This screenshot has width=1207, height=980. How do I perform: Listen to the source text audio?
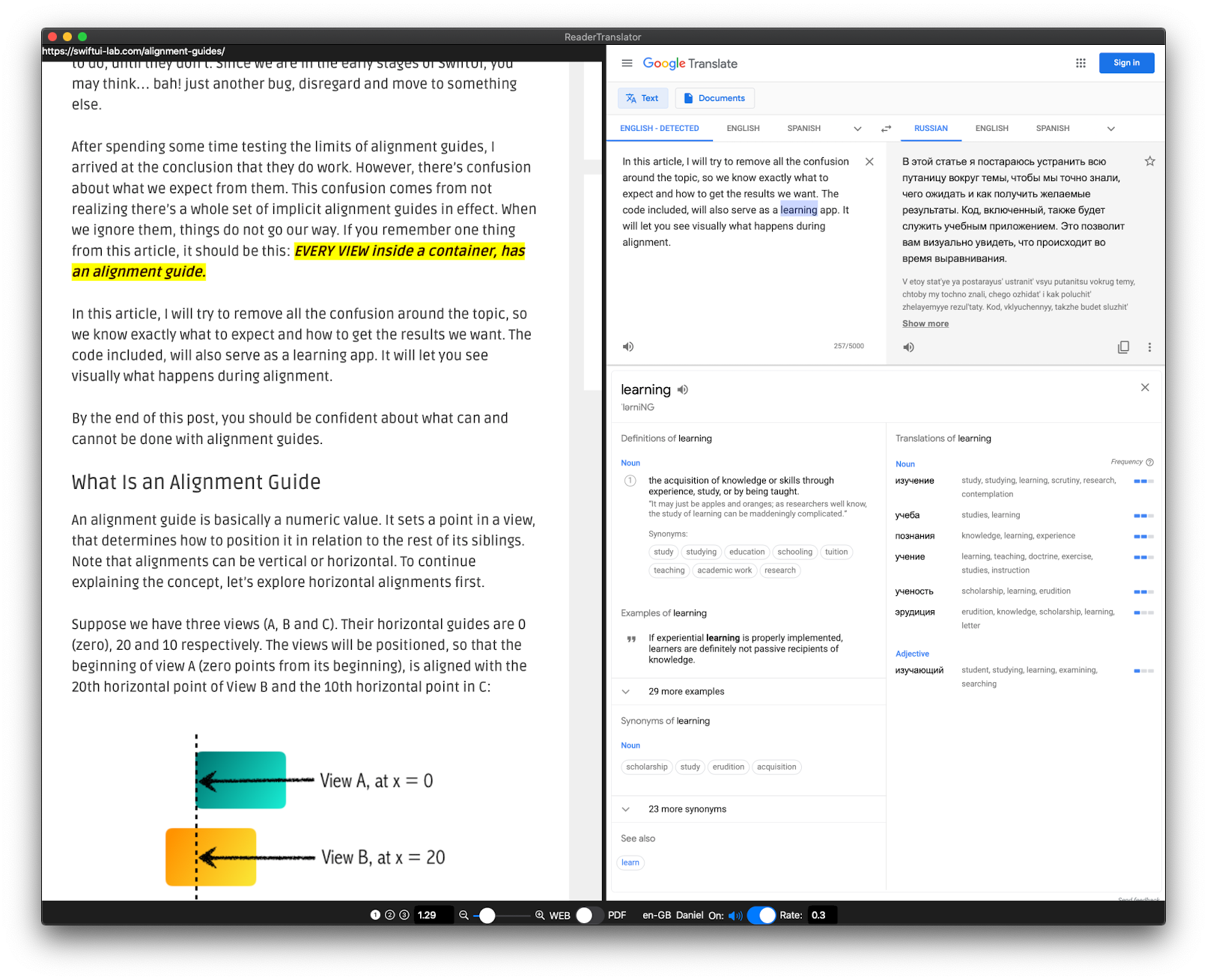click(x=628, y=347)
